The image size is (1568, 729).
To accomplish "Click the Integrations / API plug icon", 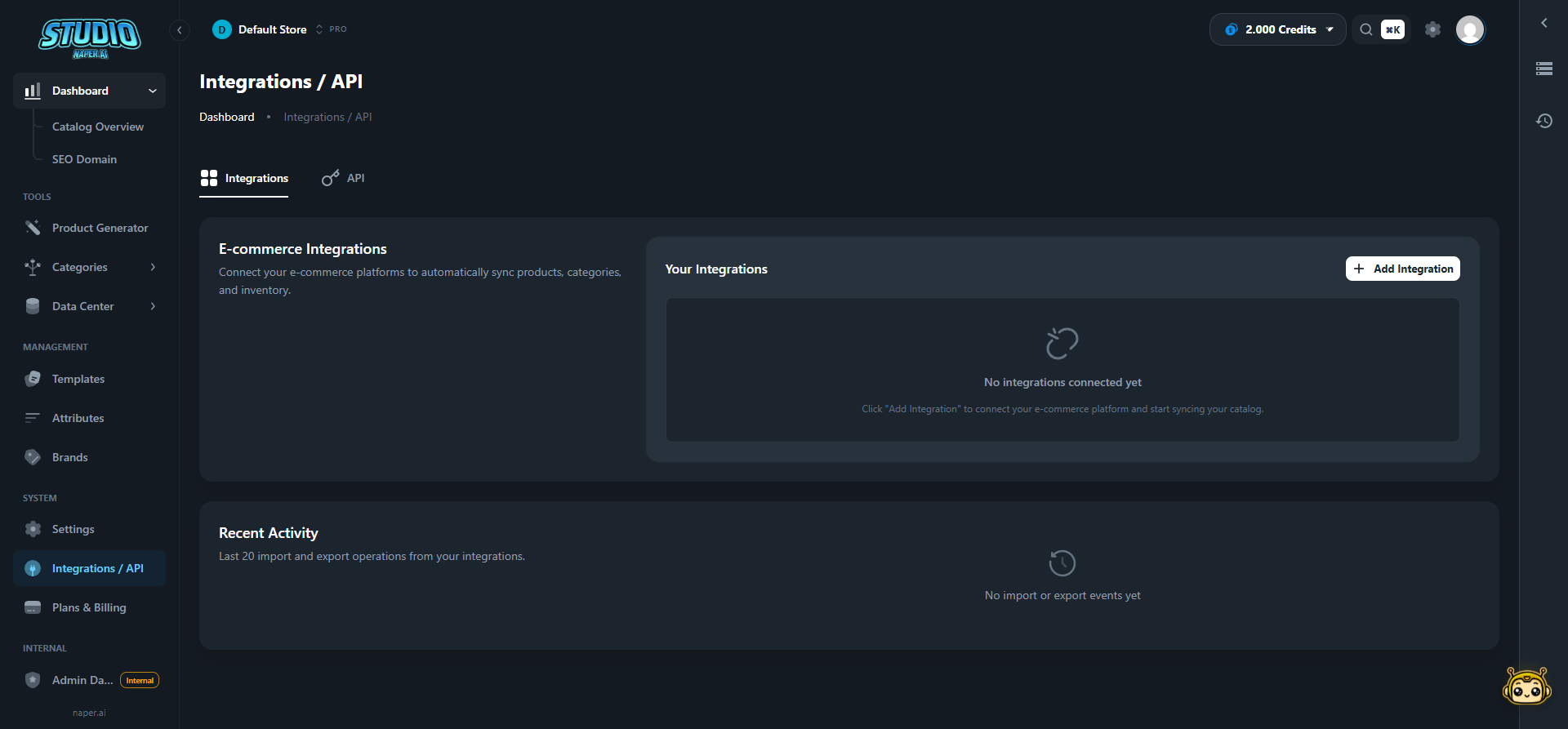I will (x=33, y=568).
